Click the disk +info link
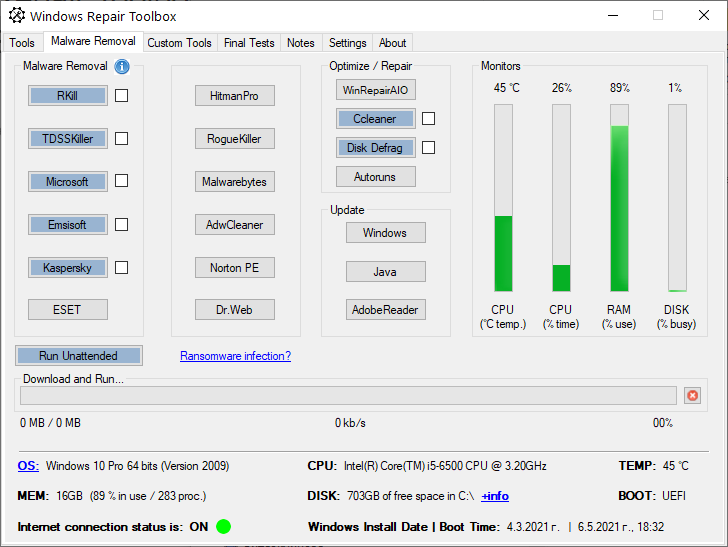Screen dimensions: 728x547 click(x=495, y=496)
